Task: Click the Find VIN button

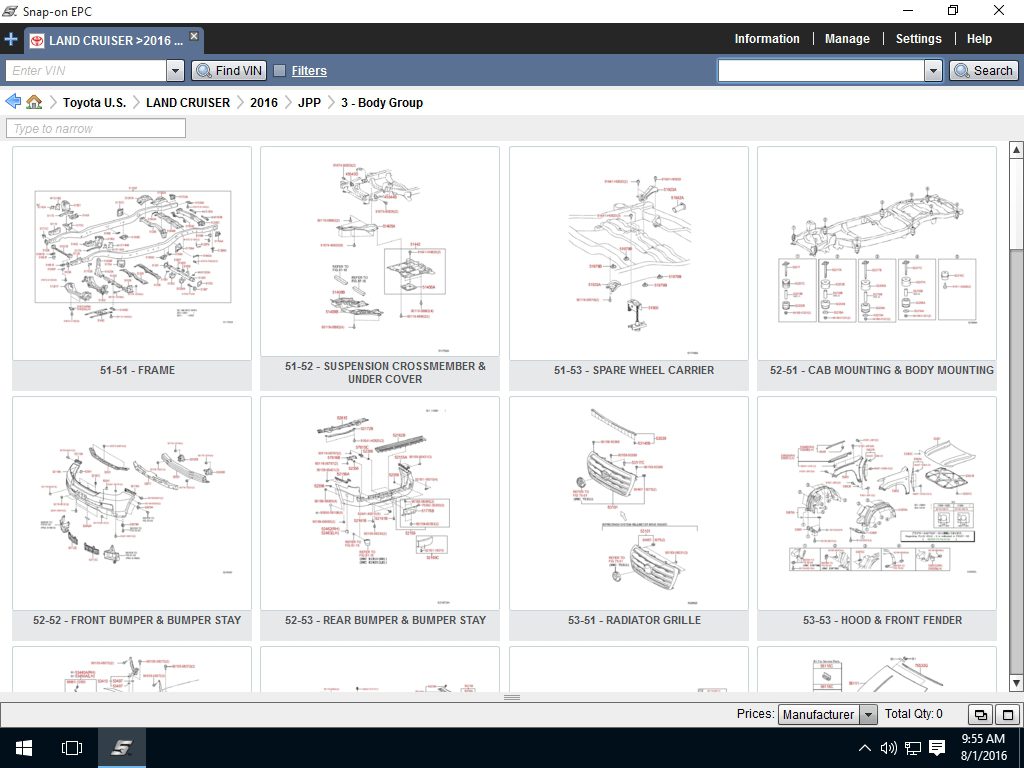Action: pos(229,71)
